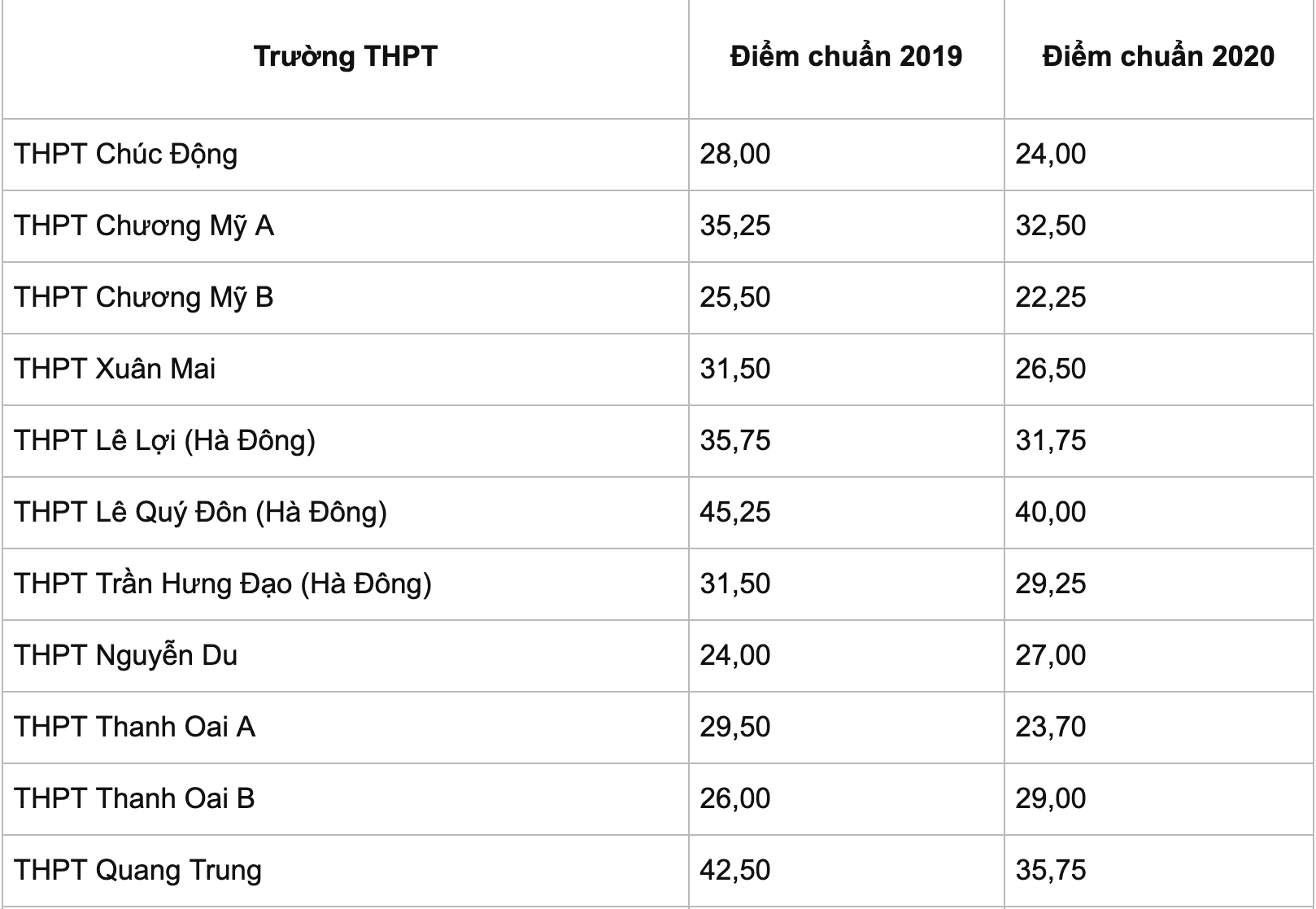
Task: Click the THPT Thanh Oai B name
Action: click(x=135, y=798)
